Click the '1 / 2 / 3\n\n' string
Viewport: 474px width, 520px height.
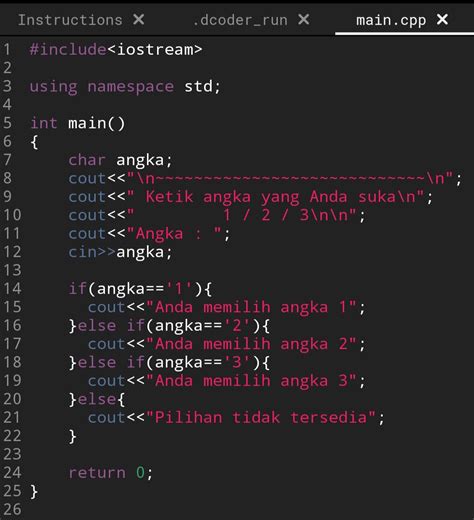point(291,215)
